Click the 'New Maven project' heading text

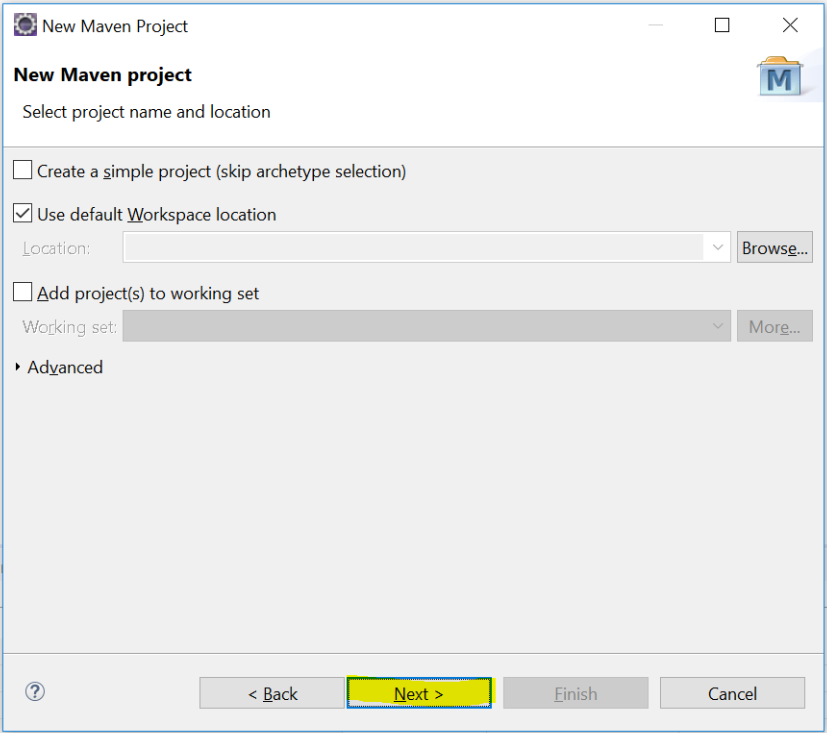pos(102,74)
